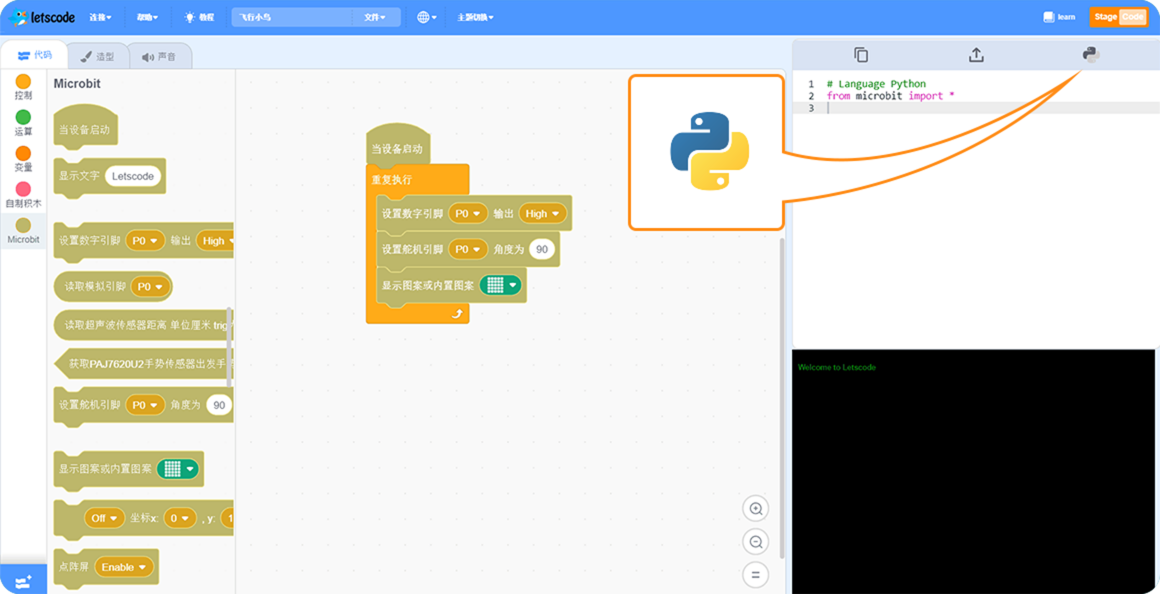
Task: Click the palette vertical scrollbar
Action: (229, 345)
